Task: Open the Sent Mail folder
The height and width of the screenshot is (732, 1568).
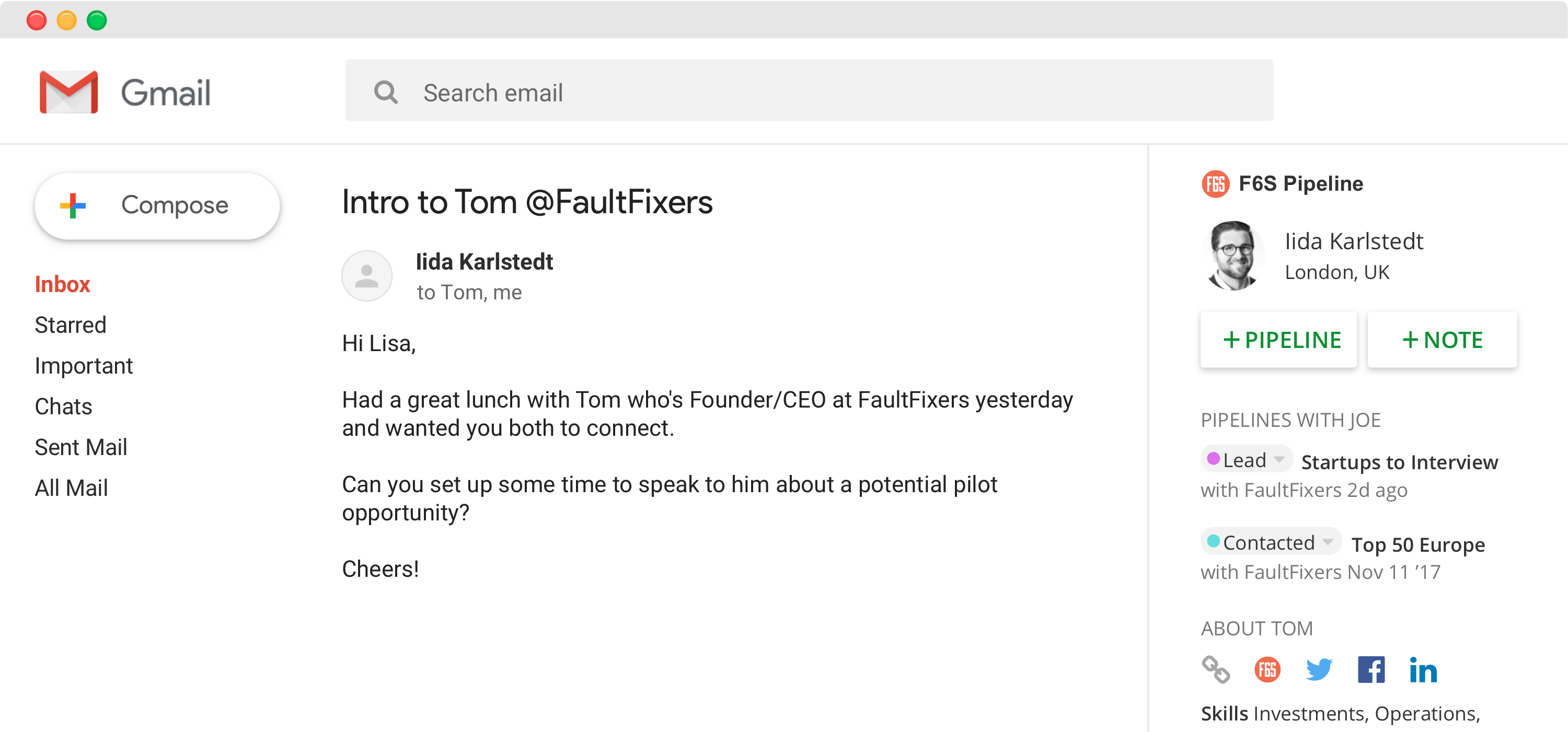Action: click(81, 447)
